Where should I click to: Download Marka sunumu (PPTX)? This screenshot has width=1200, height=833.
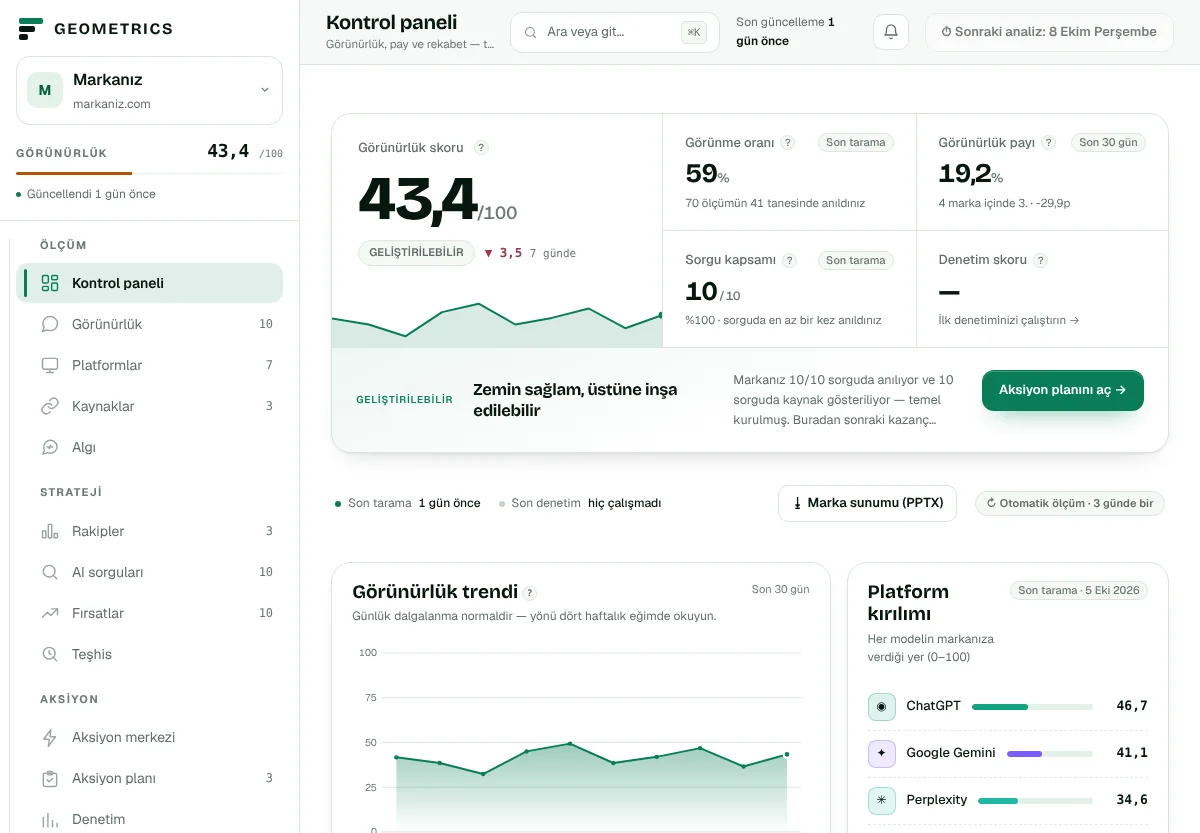[x=867, y=503]
